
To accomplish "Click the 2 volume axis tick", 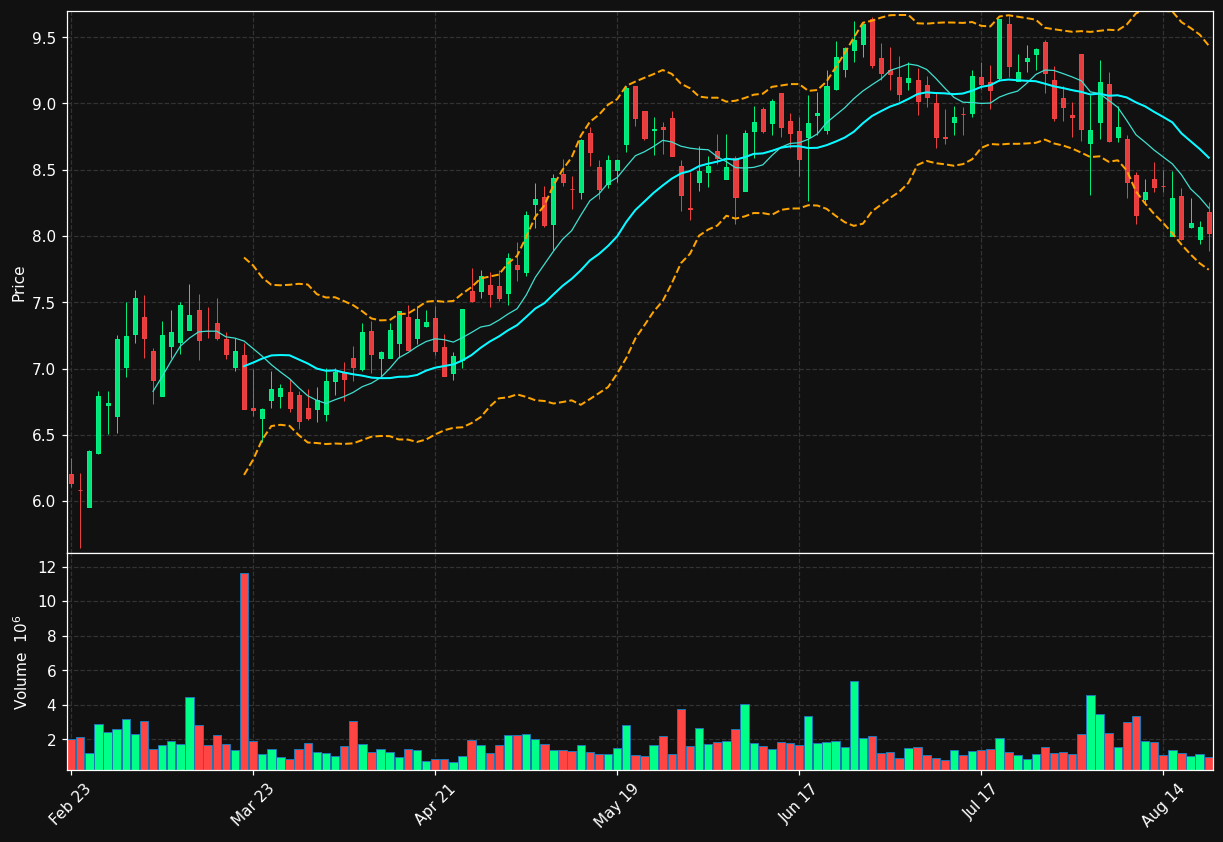I will coord(52,740).
